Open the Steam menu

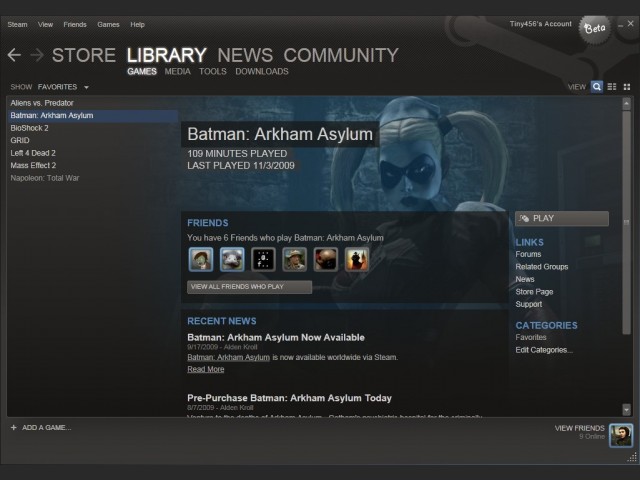pos(17,24)
